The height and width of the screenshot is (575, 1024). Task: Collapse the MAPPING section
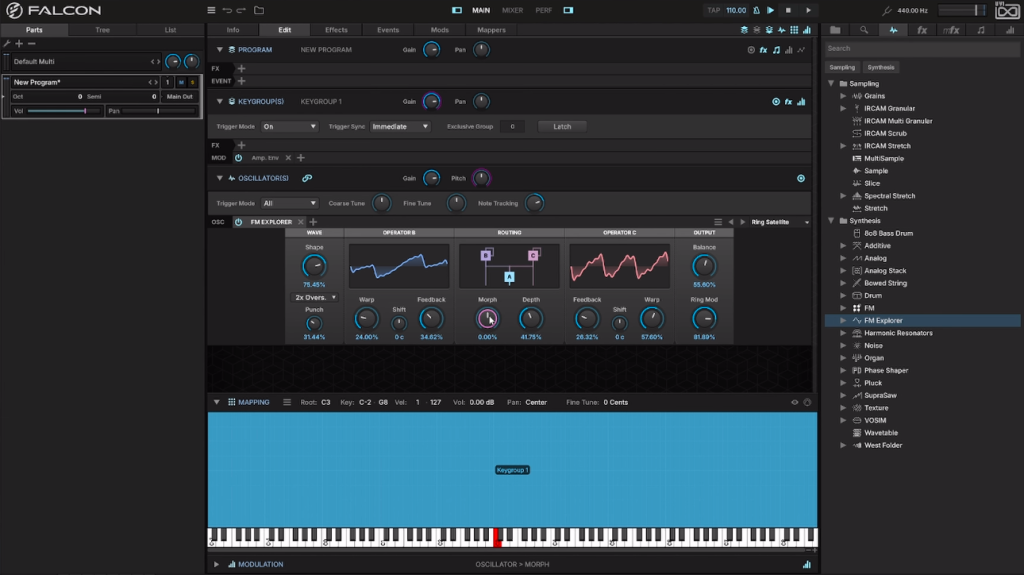click(x=216, y=402)
